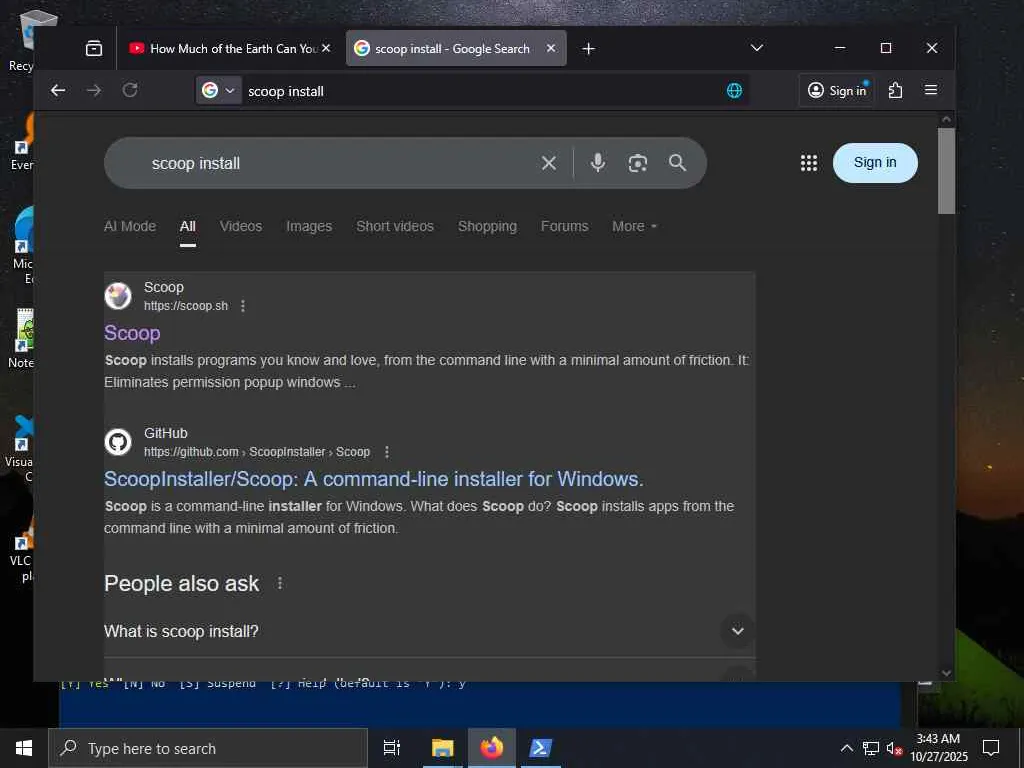
Task: Switch to Short videos results
Action: (394, 226)
